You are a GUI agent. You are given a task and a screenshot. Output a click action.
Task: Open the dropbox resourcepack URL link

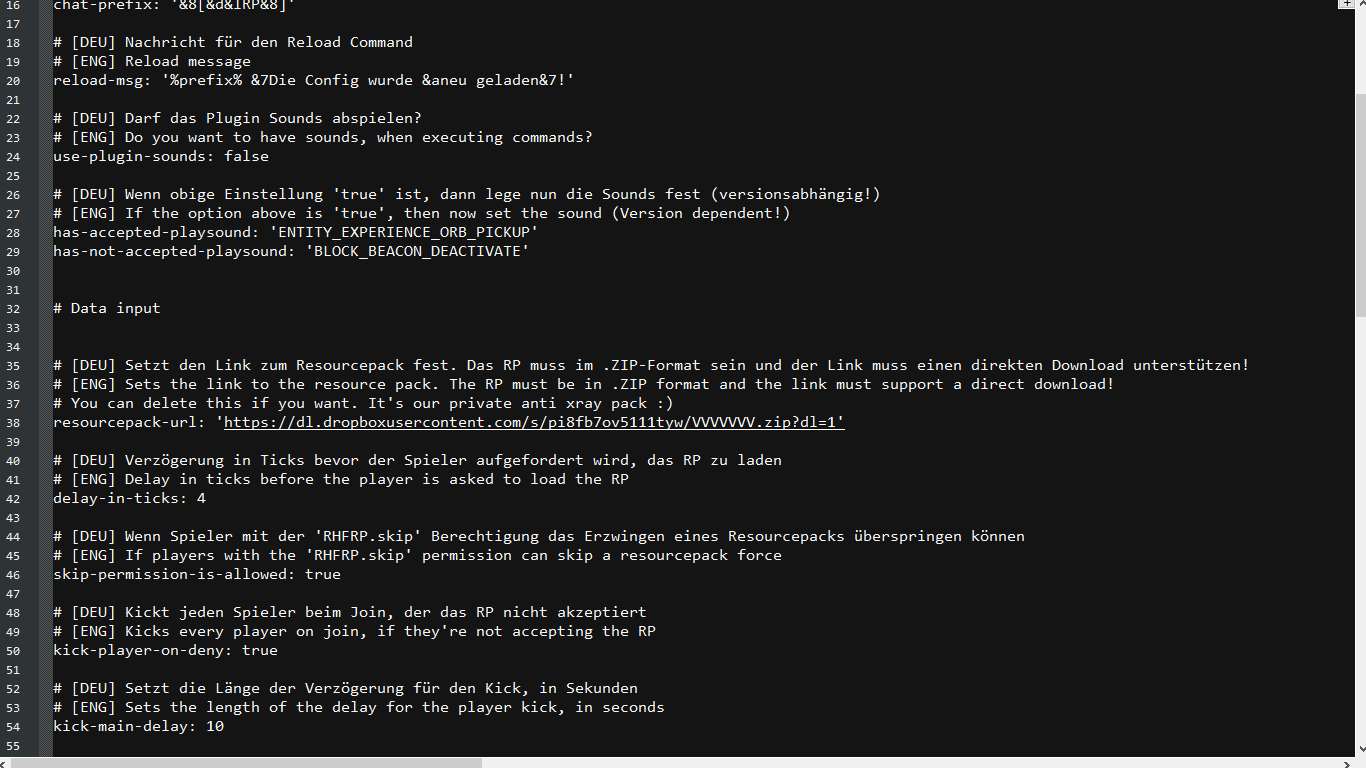pos(534,422)
